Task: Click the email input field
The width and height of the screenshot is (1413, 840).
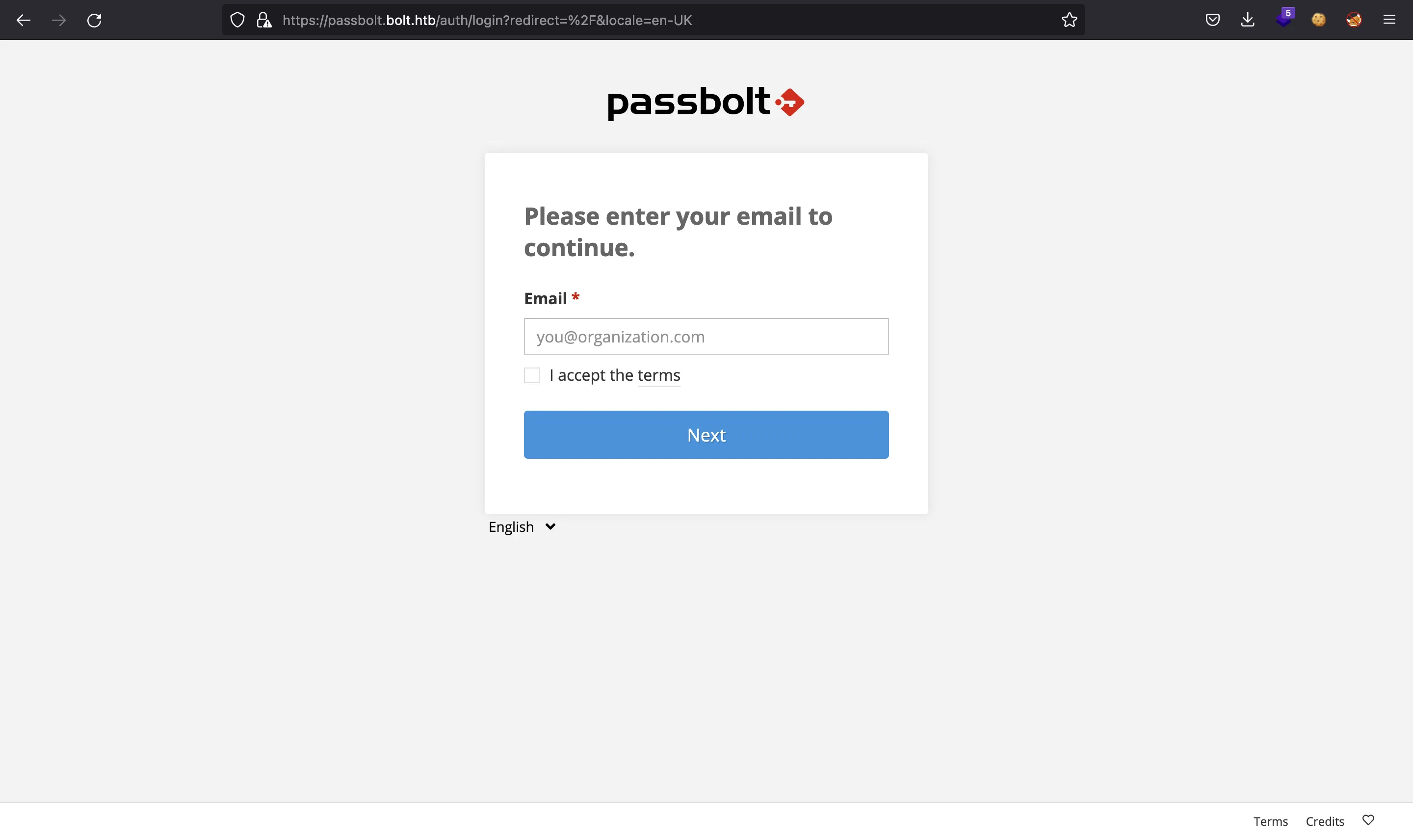Action: (x=706, y=336)
